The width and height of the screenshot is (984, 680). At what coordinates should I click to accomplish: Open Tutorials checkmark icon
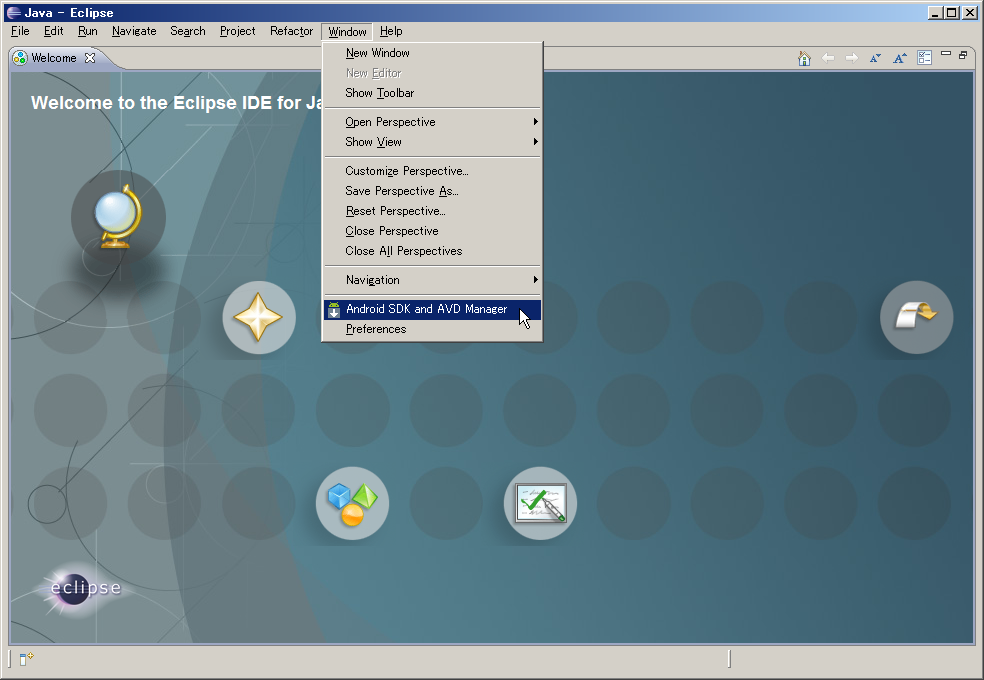click(x=540, y=503)
